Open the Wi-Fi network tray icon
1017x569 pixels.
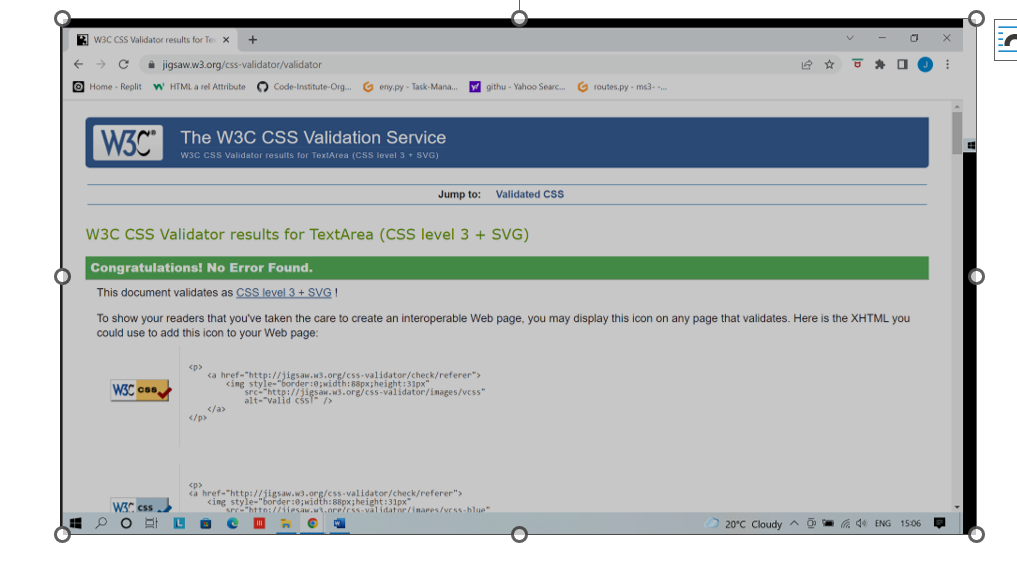[x=845, y=524]
